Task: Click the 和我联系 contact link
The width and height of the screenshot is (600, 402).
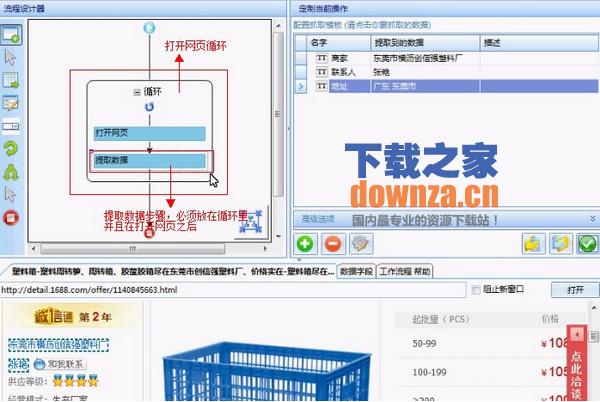Action: point(65,364)
